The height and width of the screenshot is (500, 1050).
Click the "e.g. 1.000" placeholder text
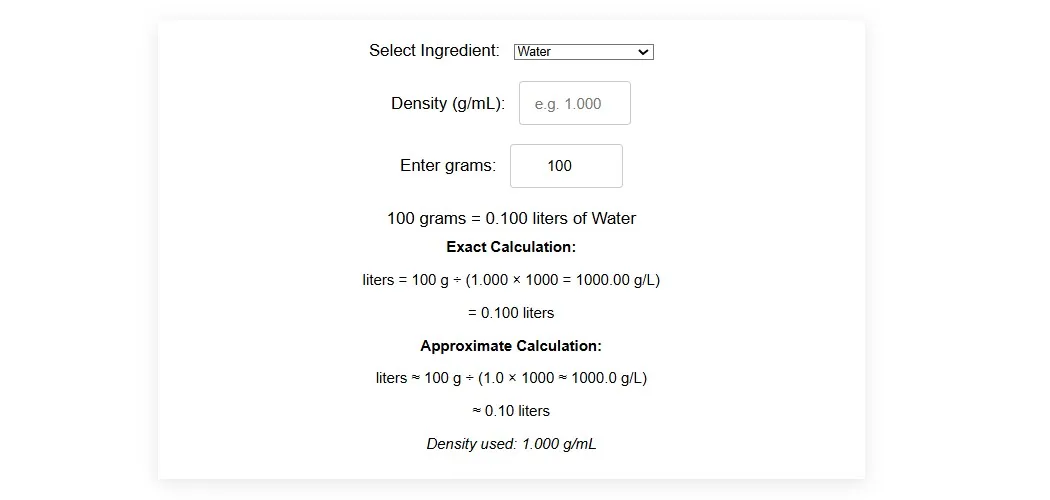pyautogui.click(x=568, y=104)
